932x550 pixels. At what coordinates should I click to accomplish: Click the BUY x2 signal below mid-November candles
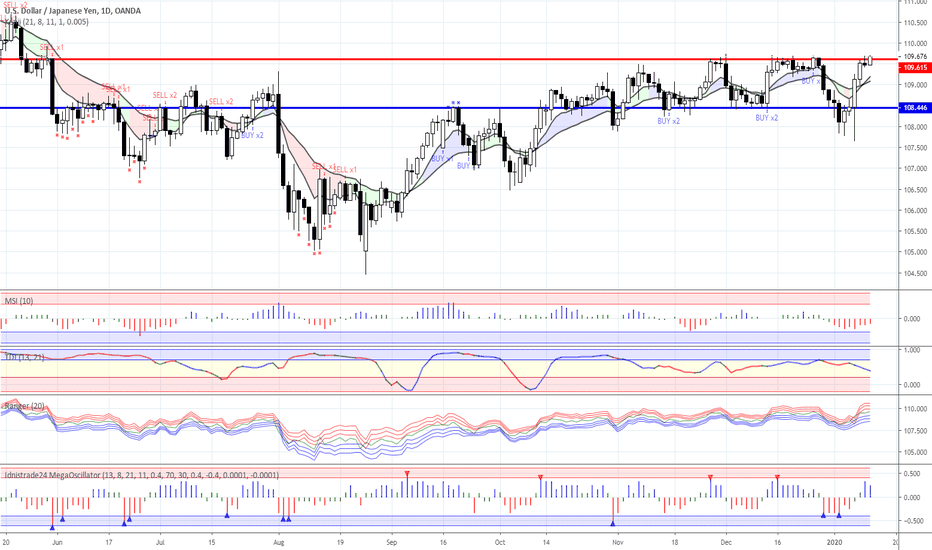click(x=668, y=121)
